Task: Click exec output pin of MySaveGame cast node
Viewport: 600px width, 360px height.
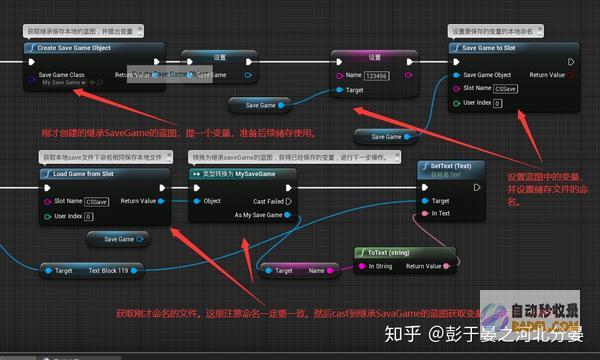Action: [x=289, y=188]
